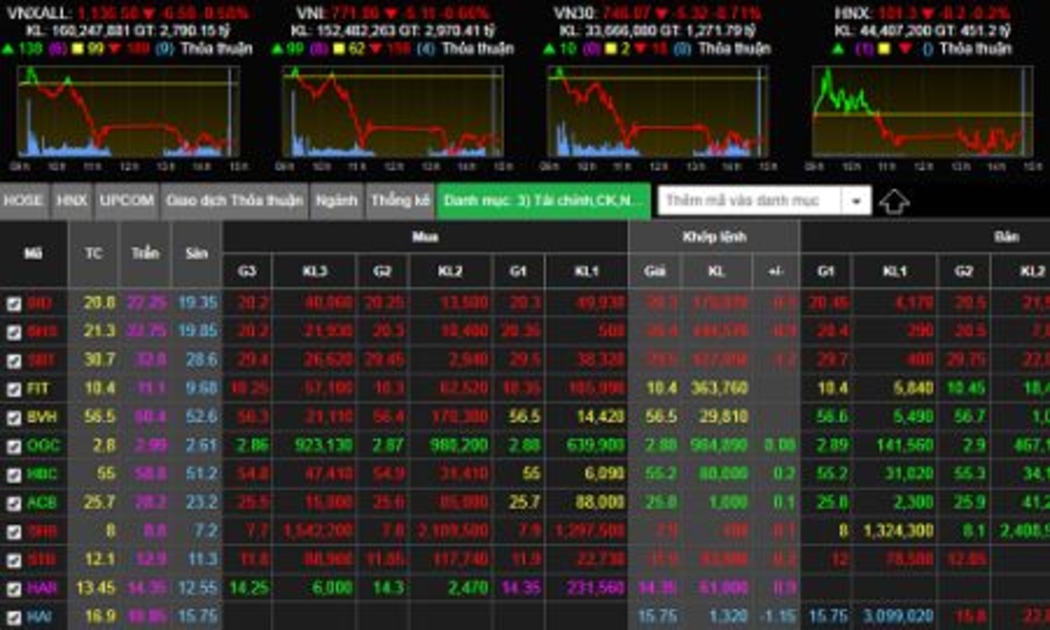Expand the Danh mục: 3) Tài chính watchlist selector
Image resolution: width=1050 pixels, height=630 pixels.
(543, 201)
